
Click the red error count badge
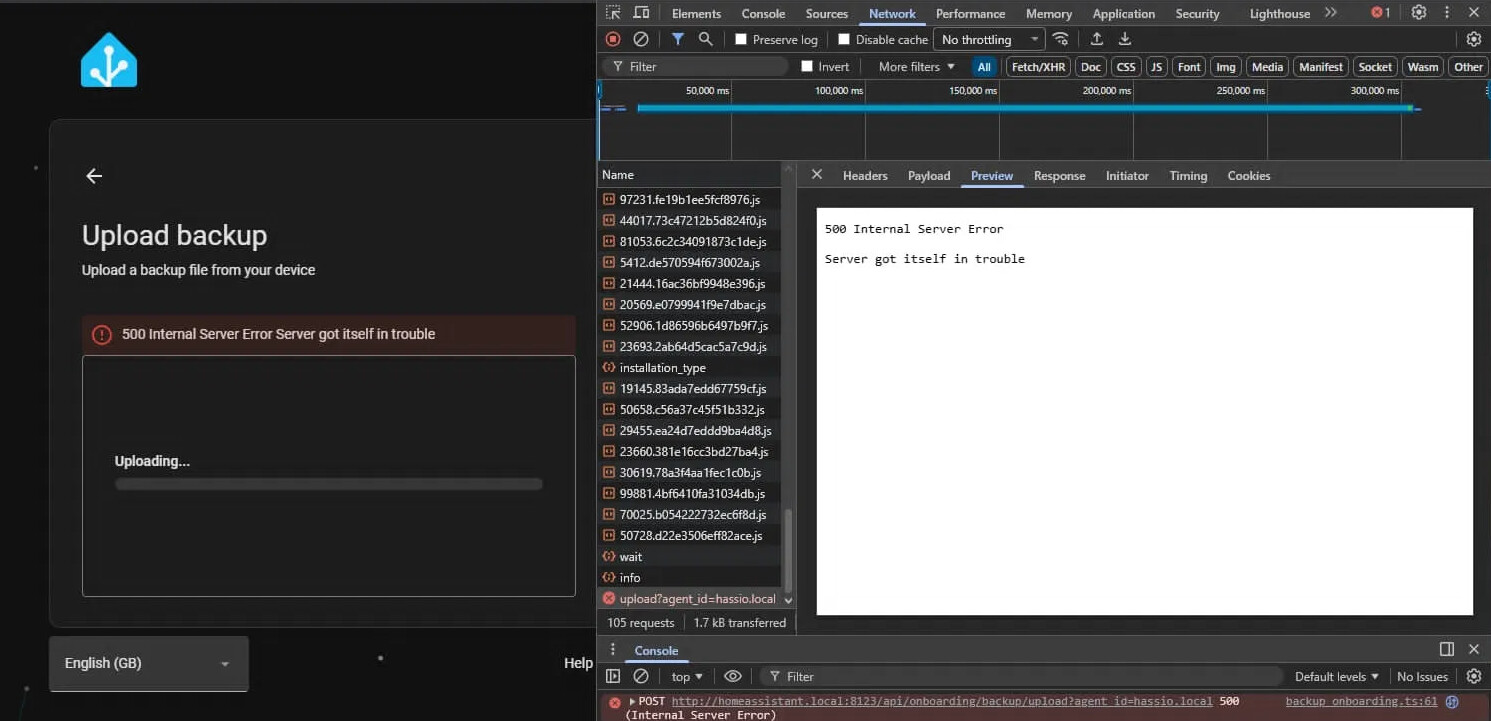[1381, 13]
